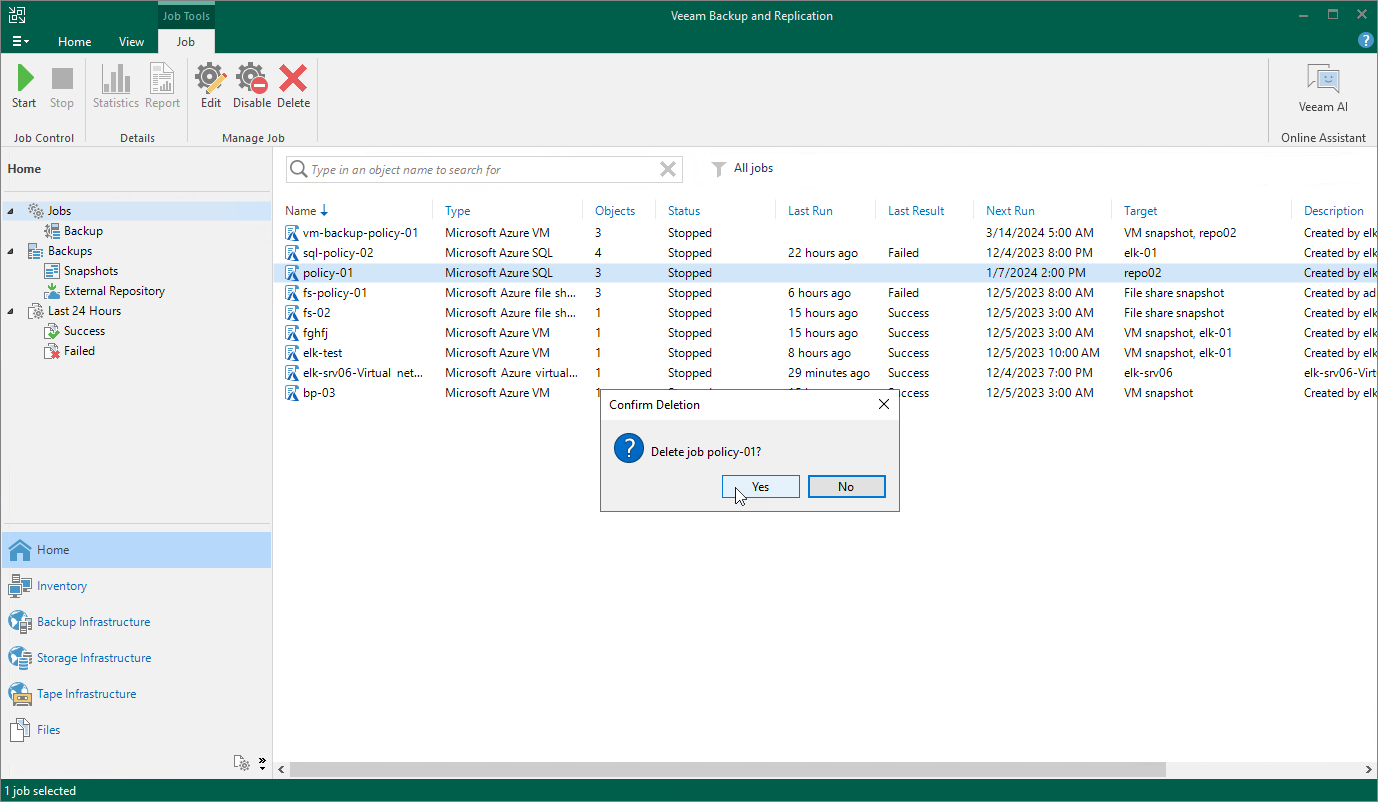Open the job Report icon
This screenshot has height=802, width=1378.
pos(162,87)
